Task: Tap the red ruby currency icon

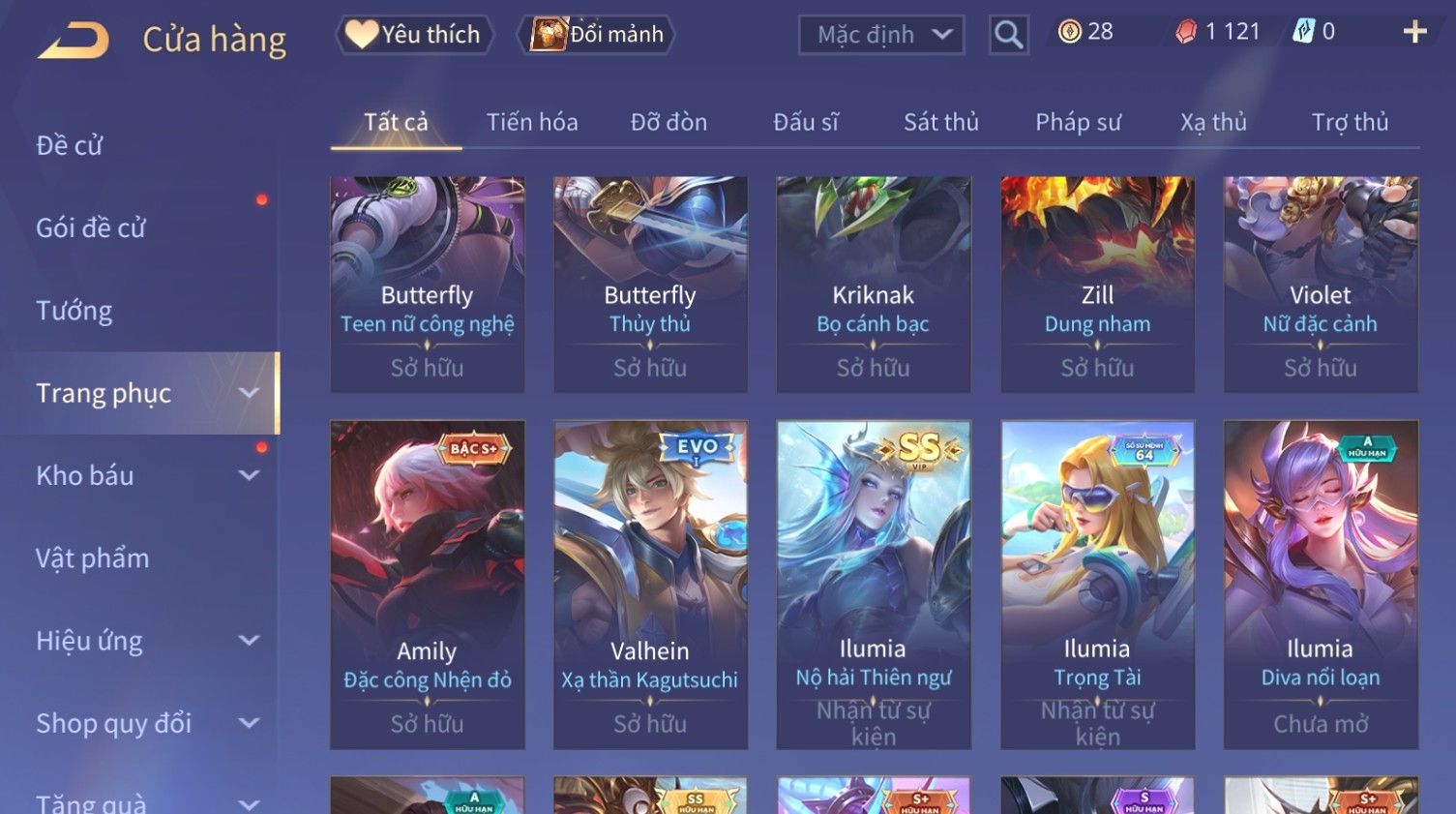Action: click(x=1186, y=32)
